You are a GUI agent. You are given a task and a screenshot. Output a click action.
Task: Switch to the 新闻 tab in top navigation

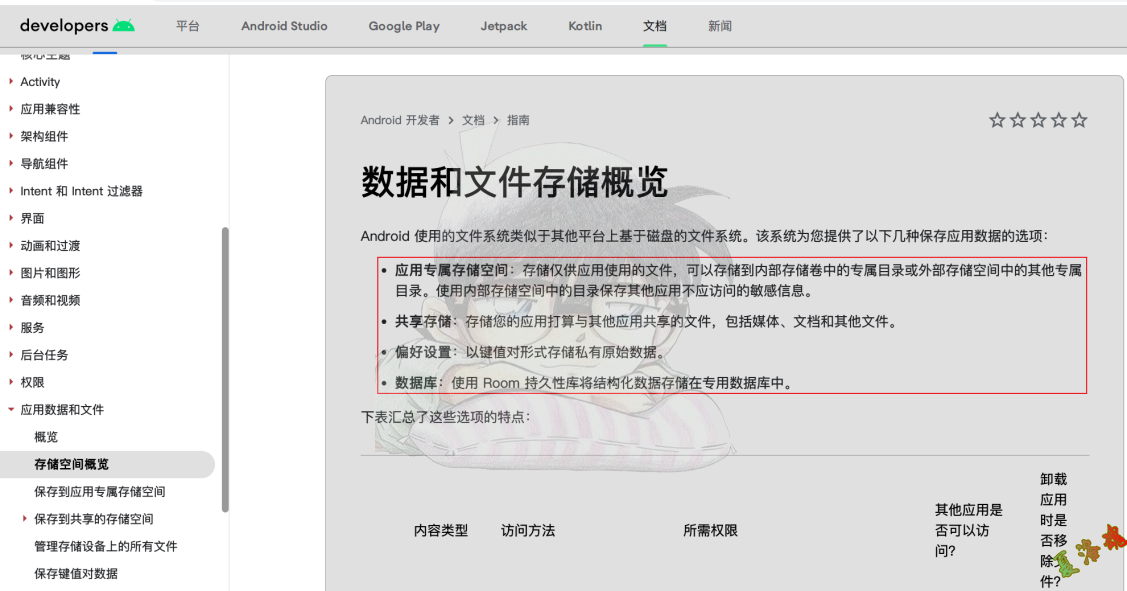coord(720,26)
